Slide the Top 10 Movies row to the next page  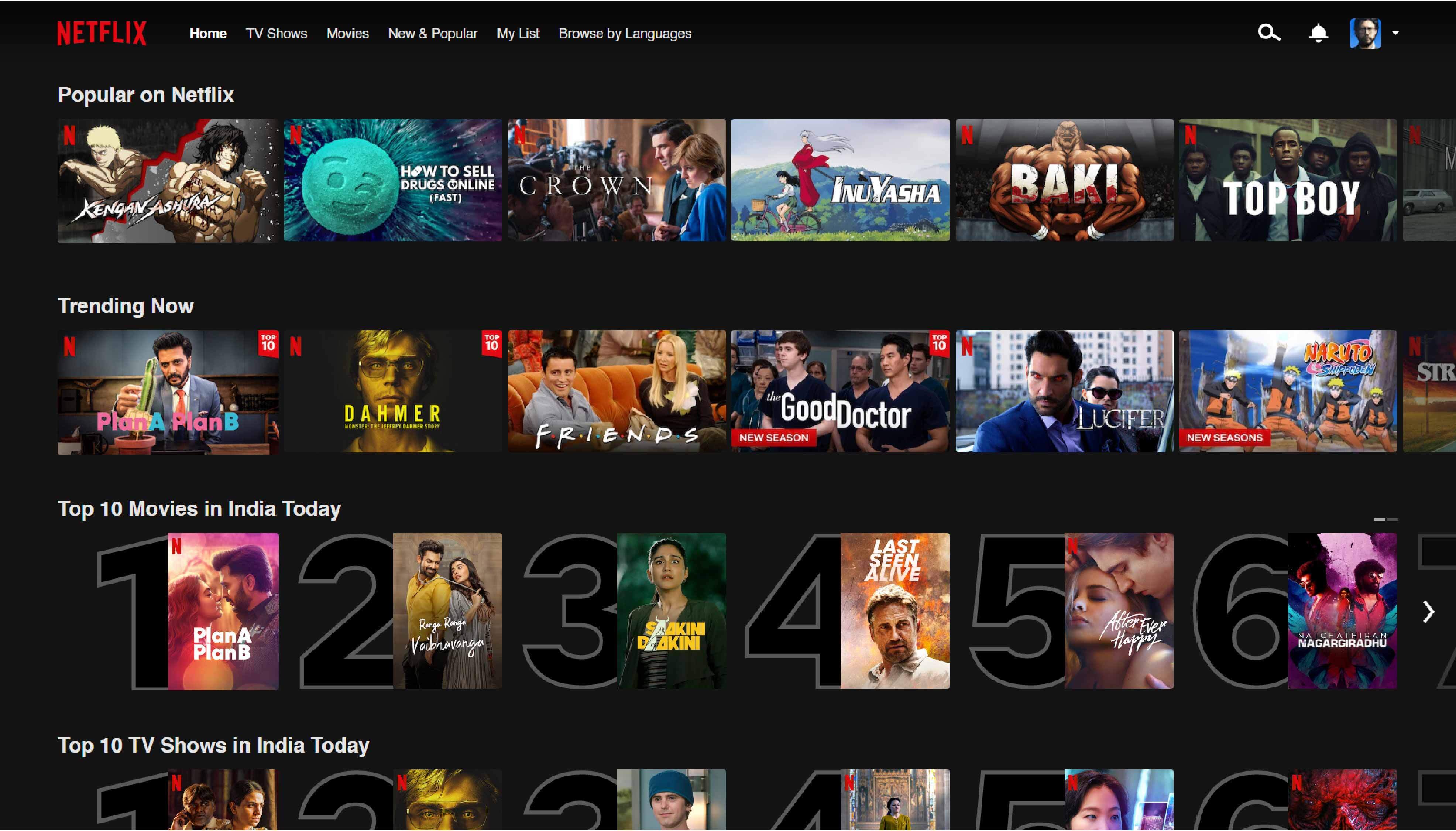[1428, 612]
